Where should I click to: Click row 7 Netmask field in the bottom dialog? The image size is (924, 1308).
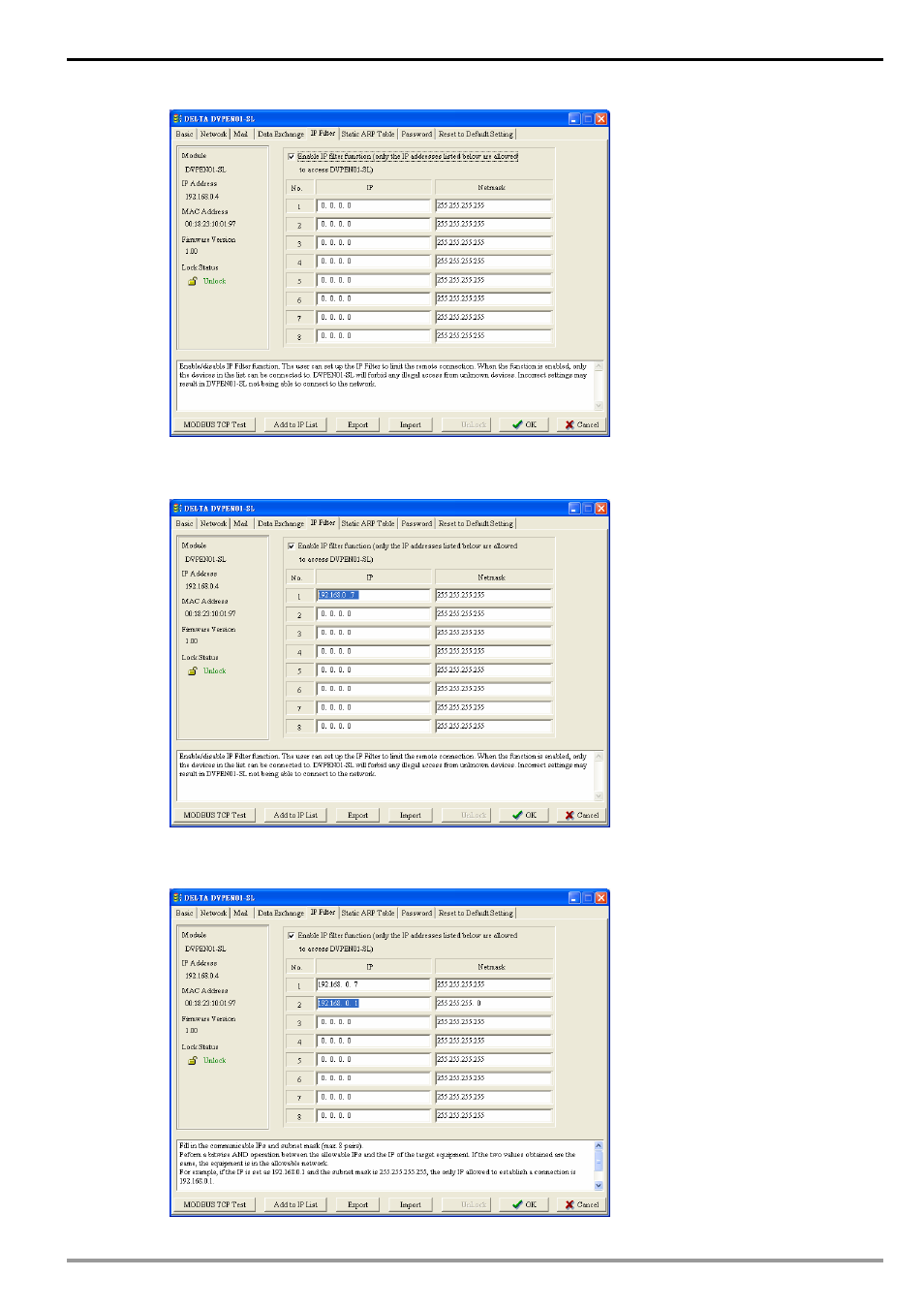click(493, 1097)
